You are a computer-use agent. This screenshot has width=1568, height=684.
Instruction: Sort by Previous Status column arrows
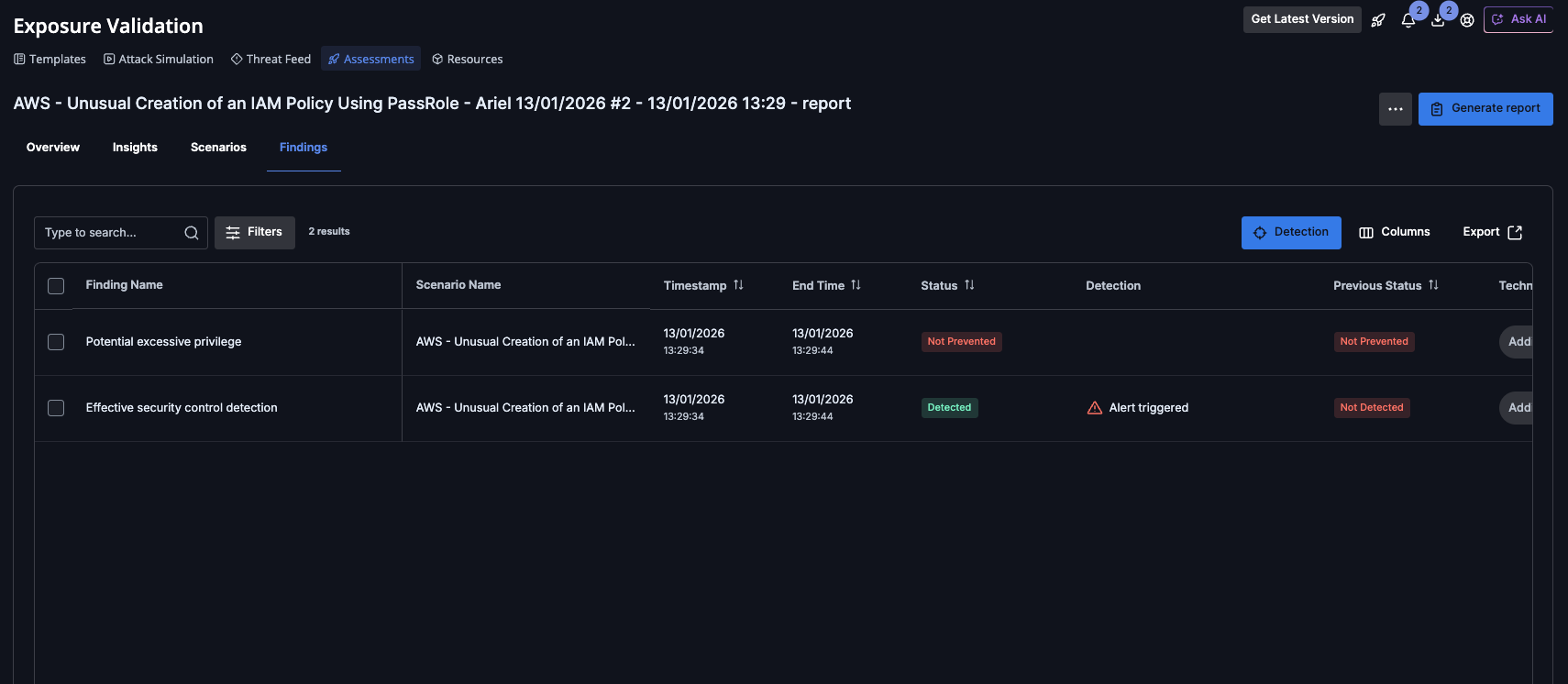click(1433, 285)
